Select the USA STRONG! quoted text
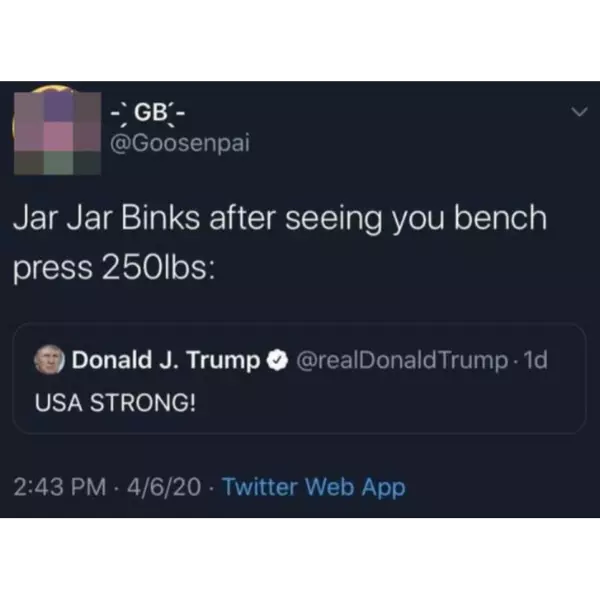This screenshot has height=600, width=600. coord(115,403)
